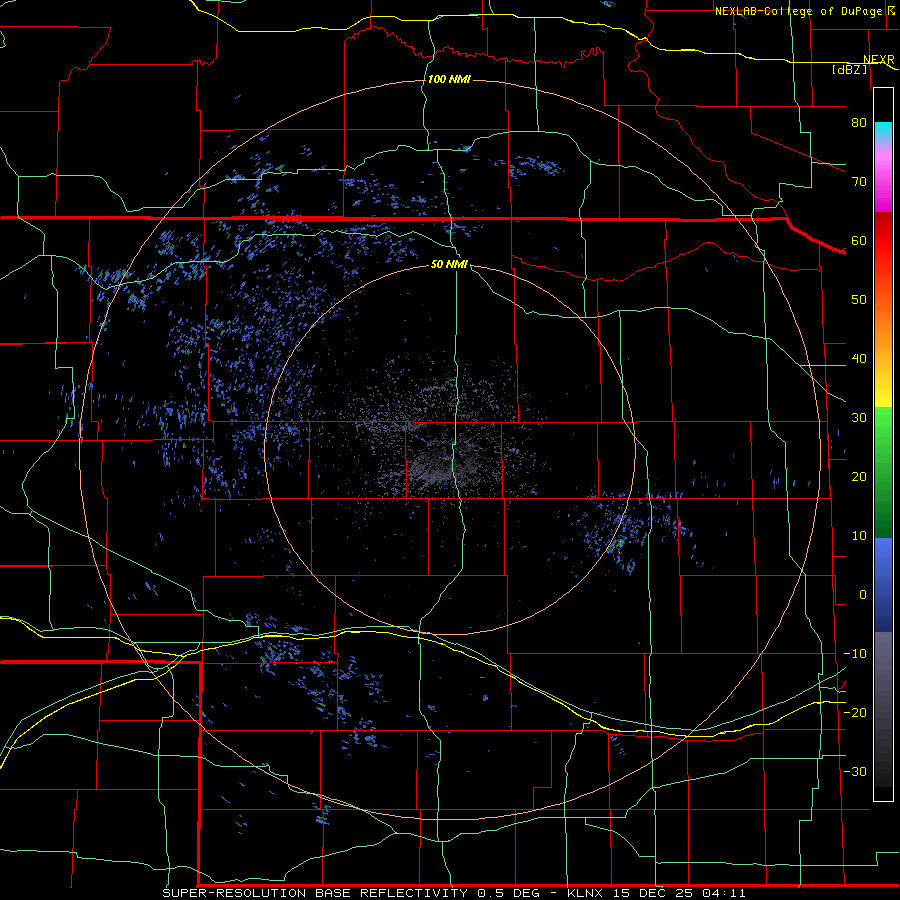Click the 60 value on the dBZ scale
Image resolution: width=900 pixels, height=900 pixels.
[x=859, y=240]
